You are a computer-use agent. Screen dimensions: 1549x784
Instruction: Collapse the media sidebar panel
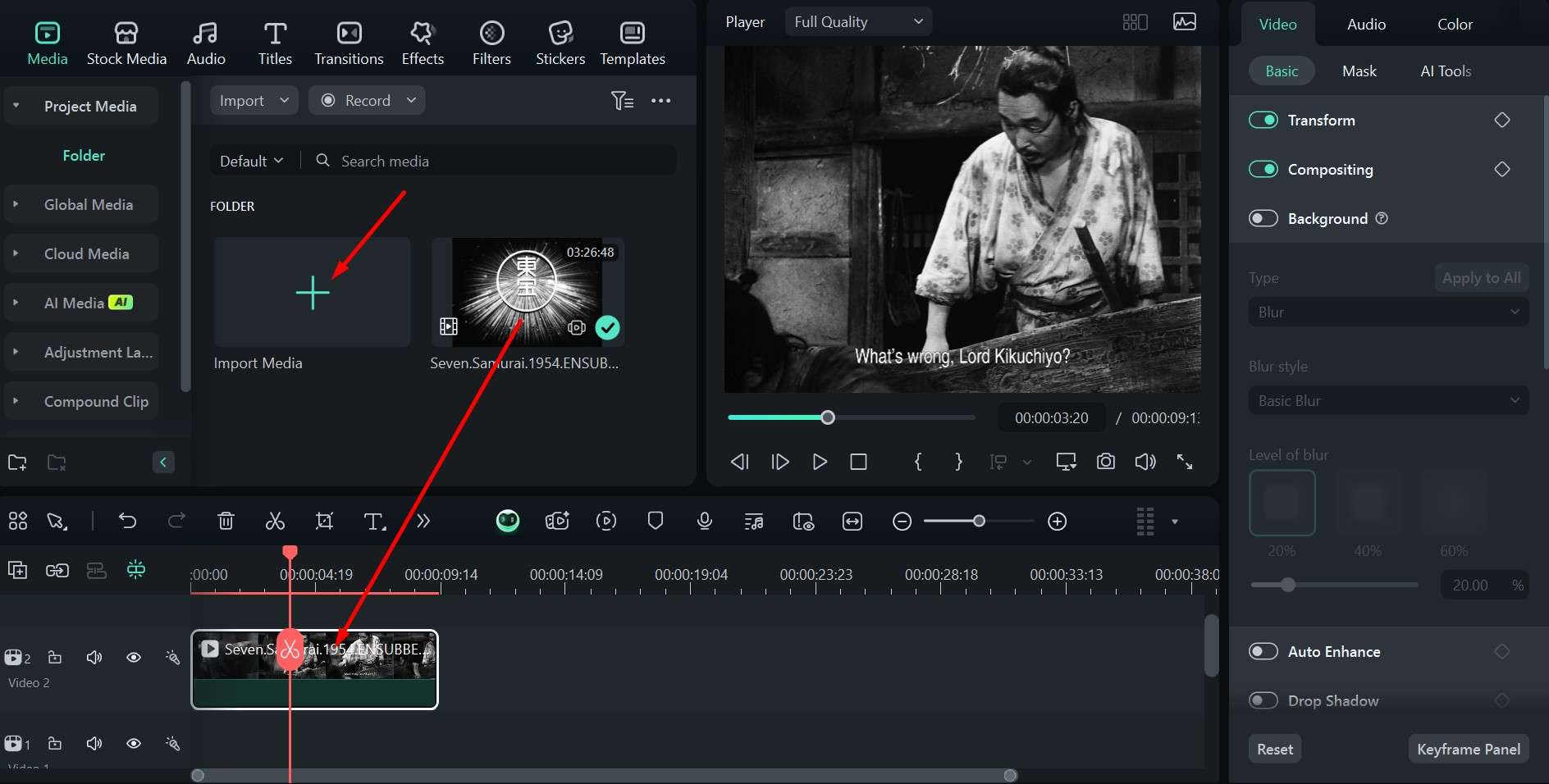(x=163, y=463)
